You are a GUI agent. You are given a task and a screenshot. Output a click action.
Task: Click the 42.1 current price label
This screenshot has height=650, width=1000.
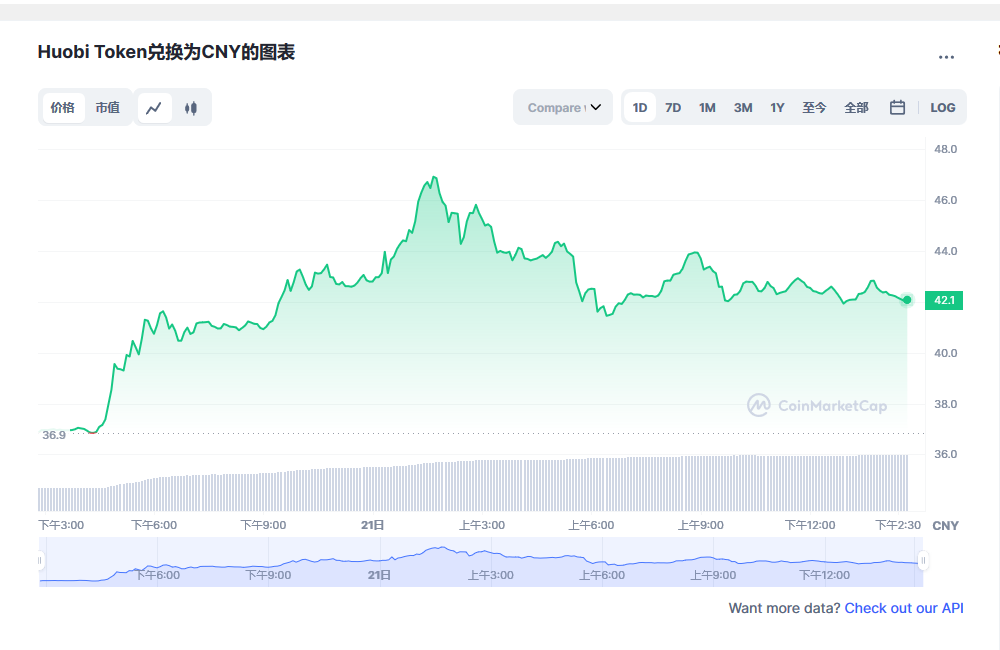[944, 300]
